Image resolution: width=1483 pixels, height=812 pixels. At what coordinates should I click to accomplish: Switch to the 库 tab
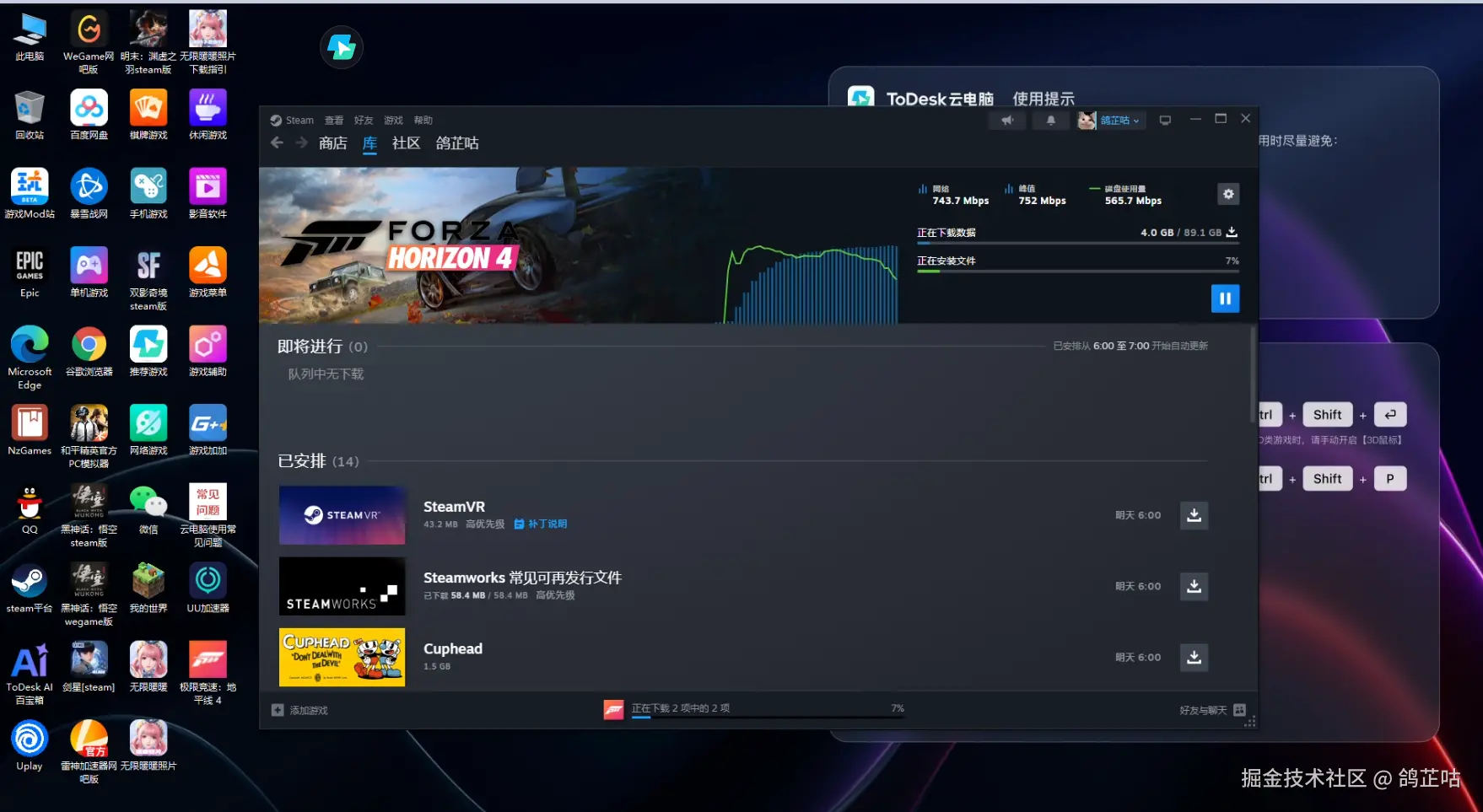click(x=369, y=143)
